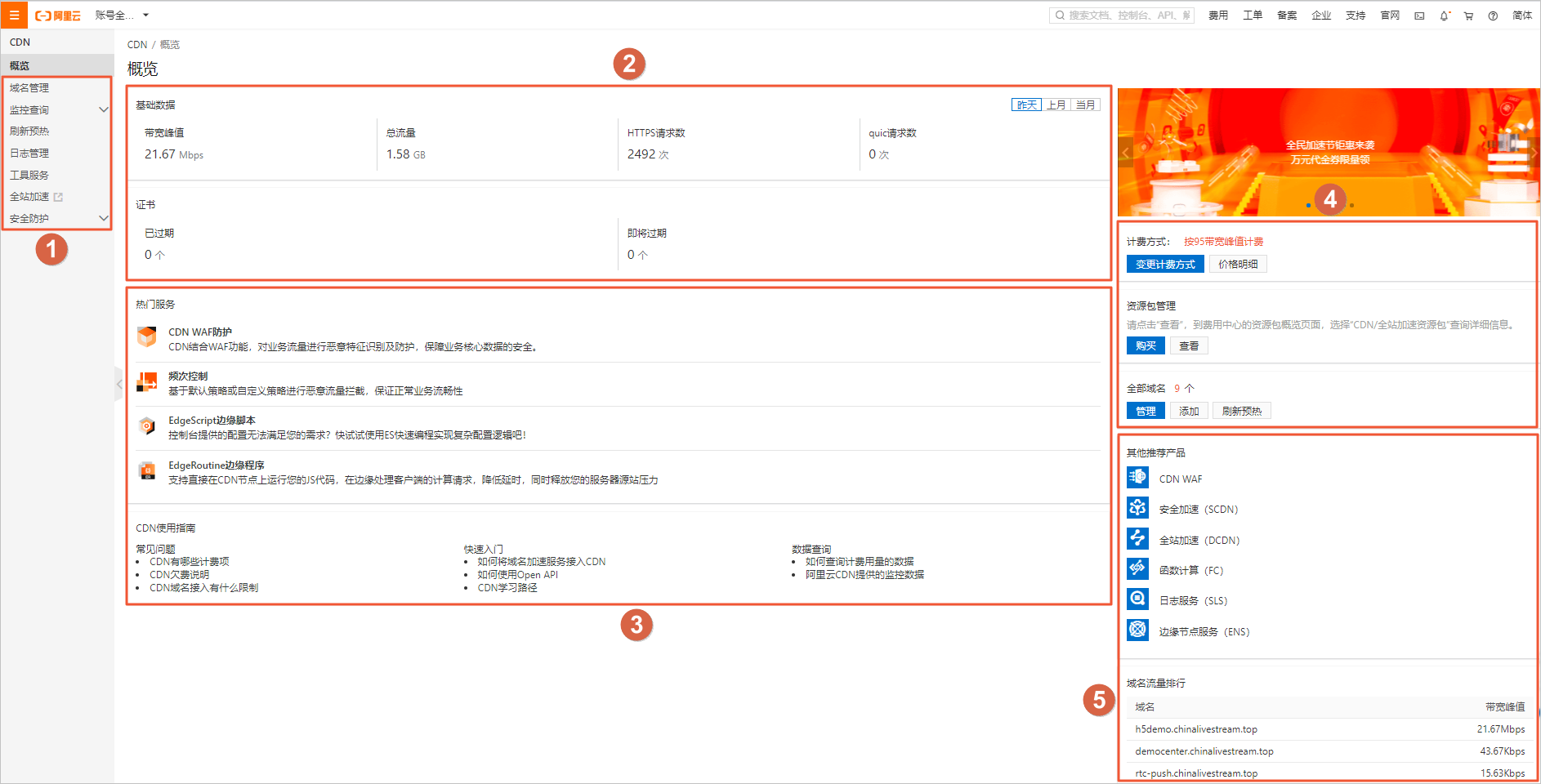This screenshot has width=1541, height=784.
Task: Click the CDN WAF product icon
Action: tap(1137, 477)
